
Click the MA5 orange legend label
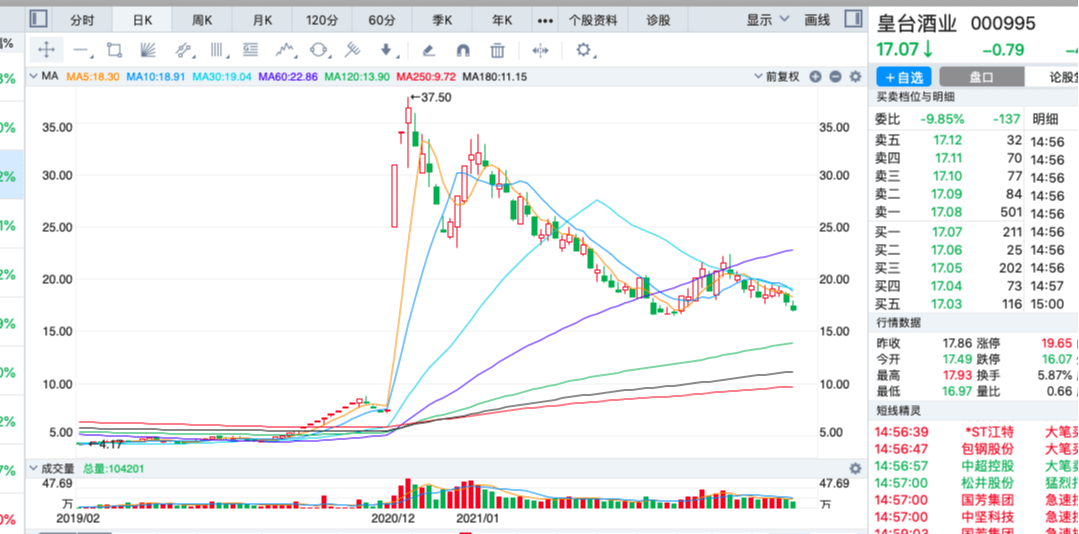click(93, 76)
